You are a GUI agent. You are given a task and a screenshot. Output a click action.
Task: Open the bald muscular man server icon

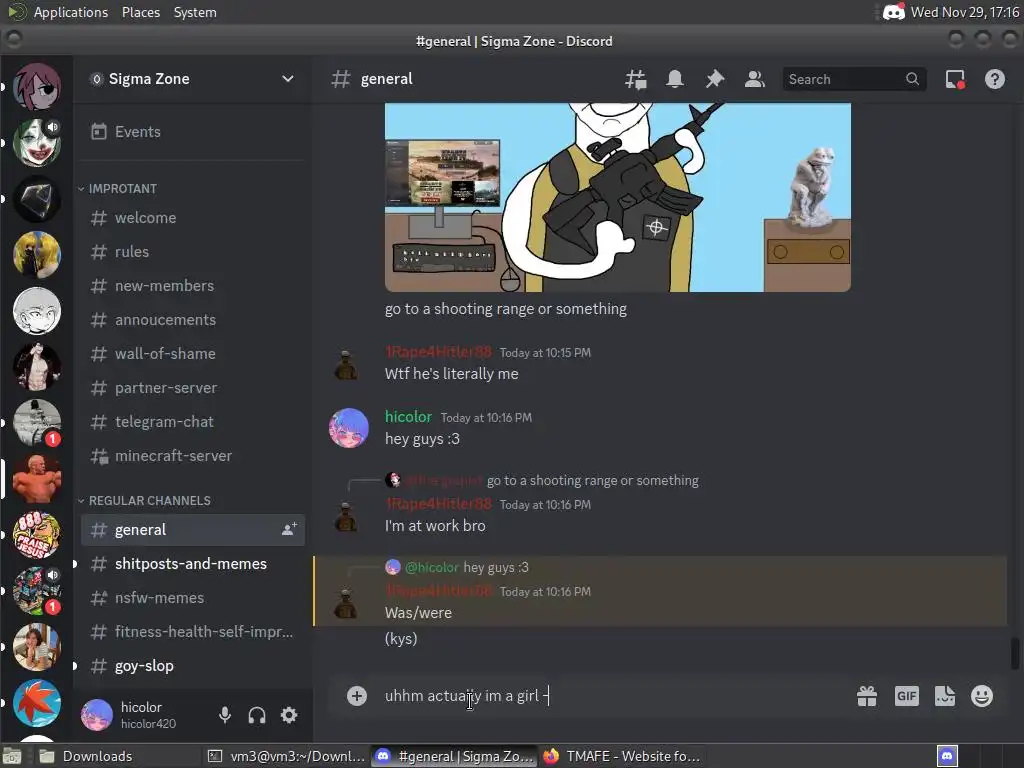[37, 479]
